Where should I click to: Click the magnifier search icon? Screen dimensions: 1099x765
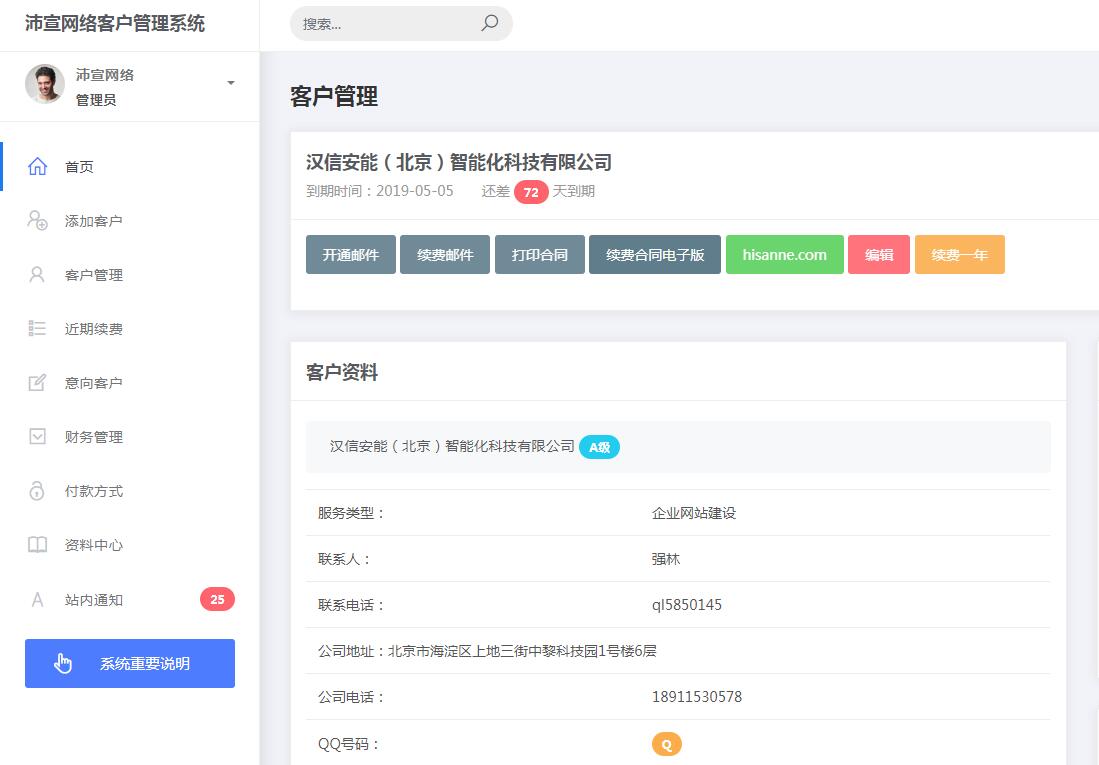(489, 23)
